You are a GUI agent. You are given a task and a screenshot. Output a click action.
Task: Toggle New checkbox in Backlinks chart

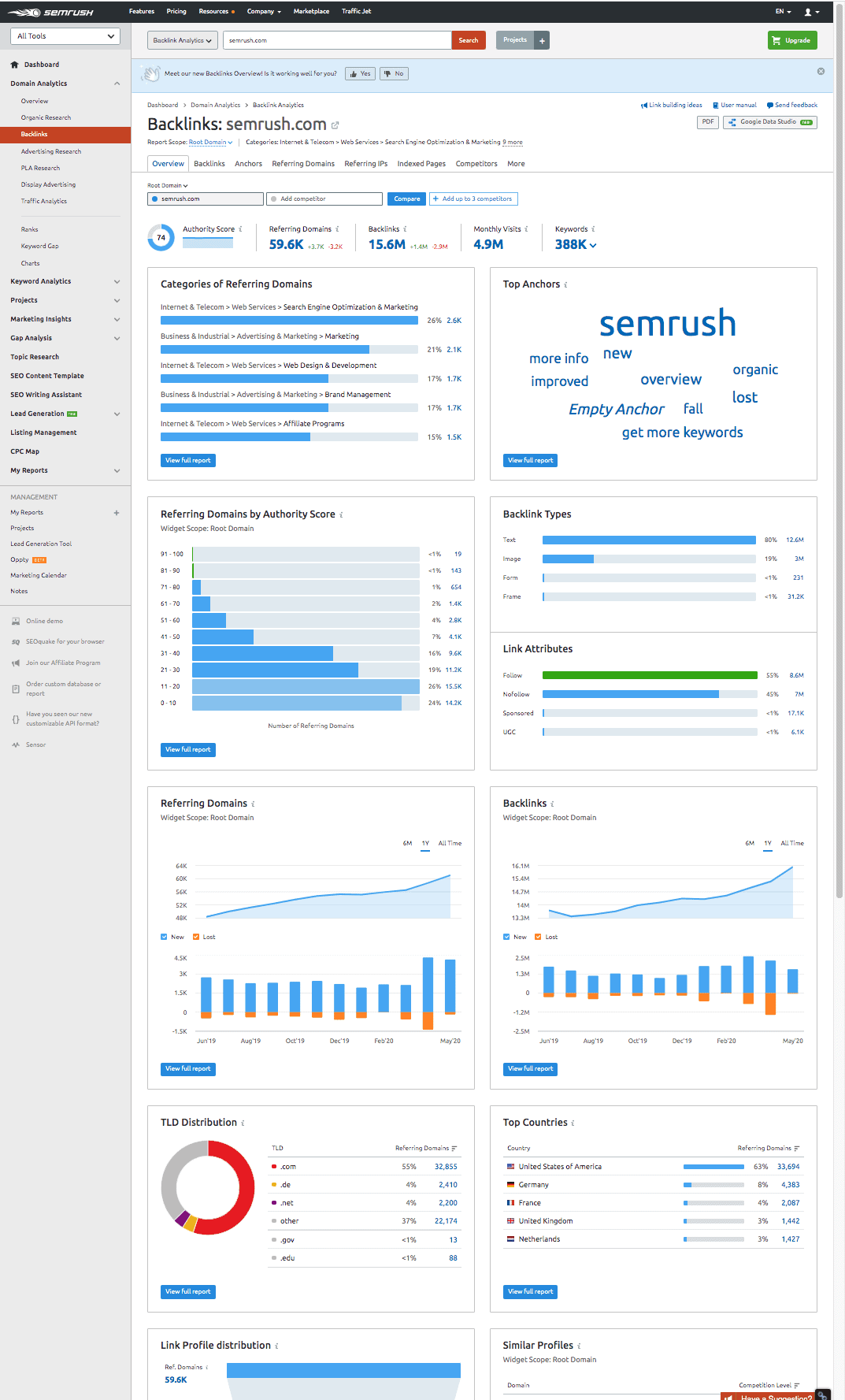[x=506, y=937]
